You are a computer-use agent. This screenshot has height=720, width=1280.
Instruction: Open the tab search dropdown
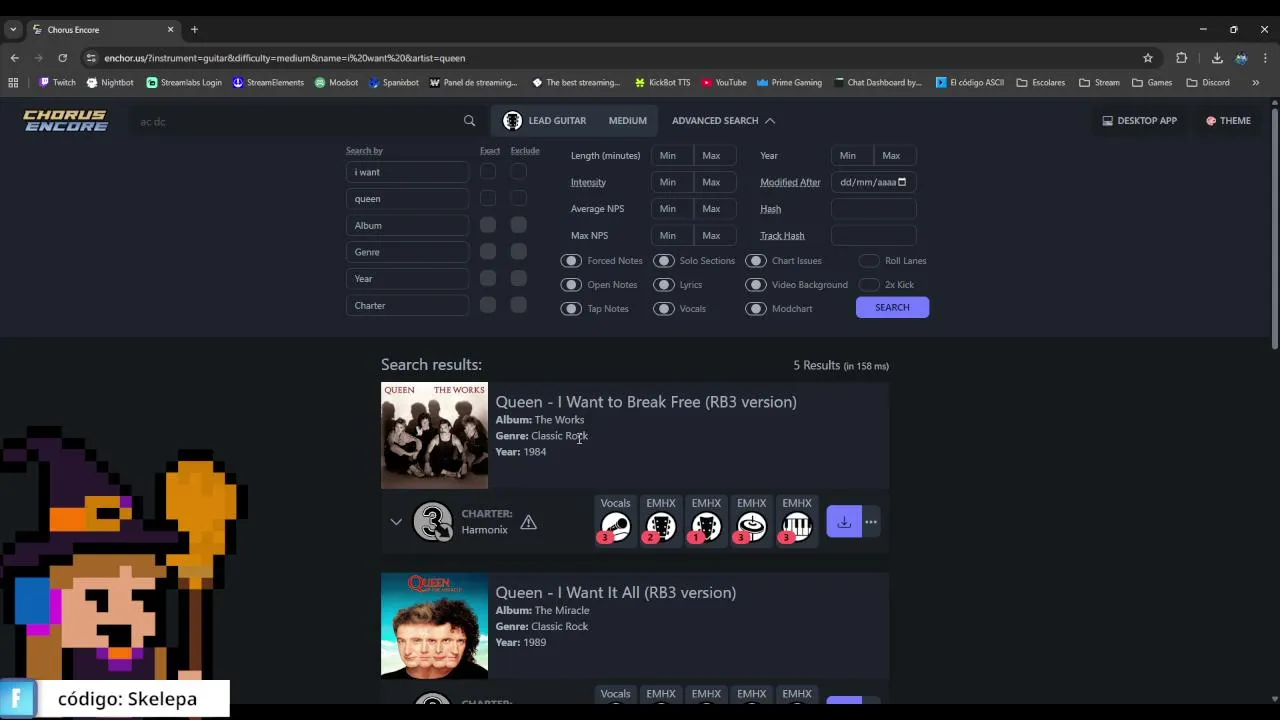pyautogui.click(x=13, y=30)
